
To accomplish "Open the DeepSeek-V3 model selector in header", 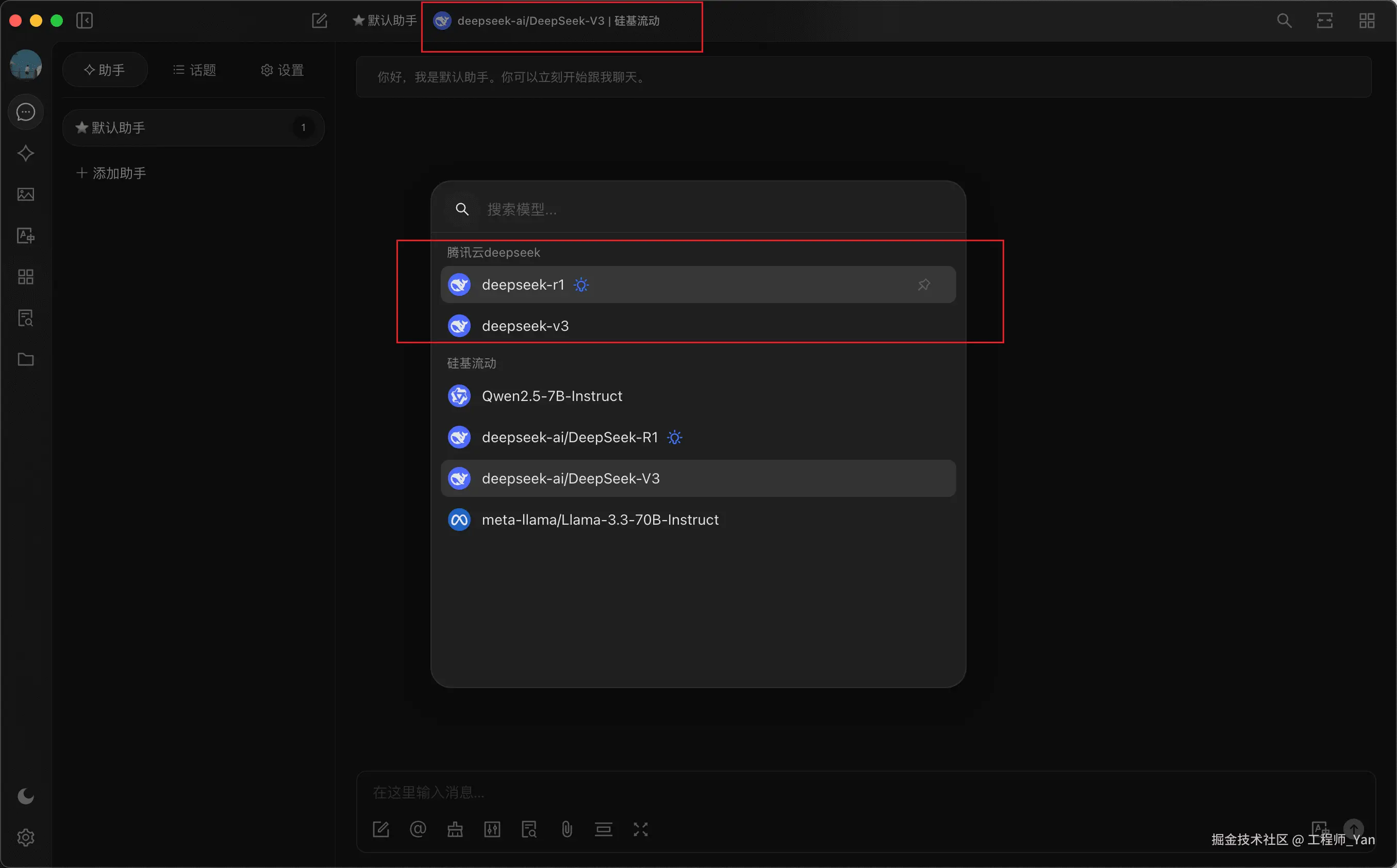I will point(558,21).
